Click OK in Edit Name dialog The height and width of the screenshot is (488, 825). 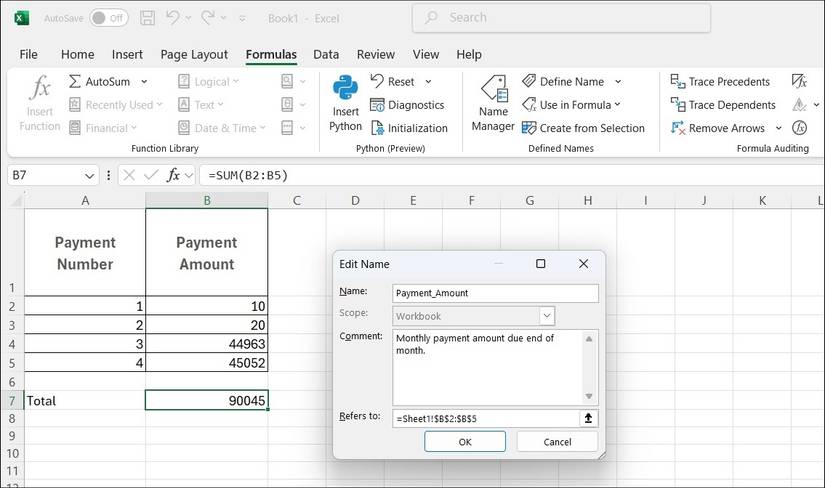(465, 442)
